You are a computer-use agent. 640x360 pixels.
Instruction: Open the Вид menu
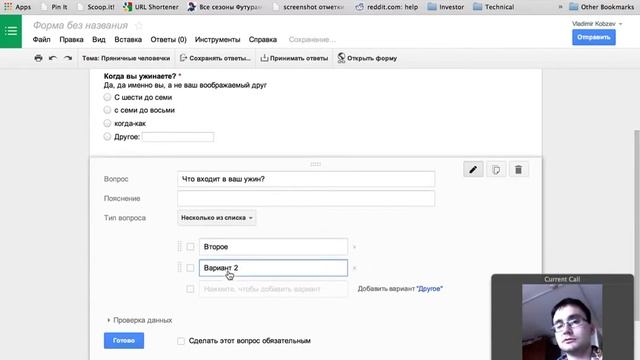pos(99,40)
